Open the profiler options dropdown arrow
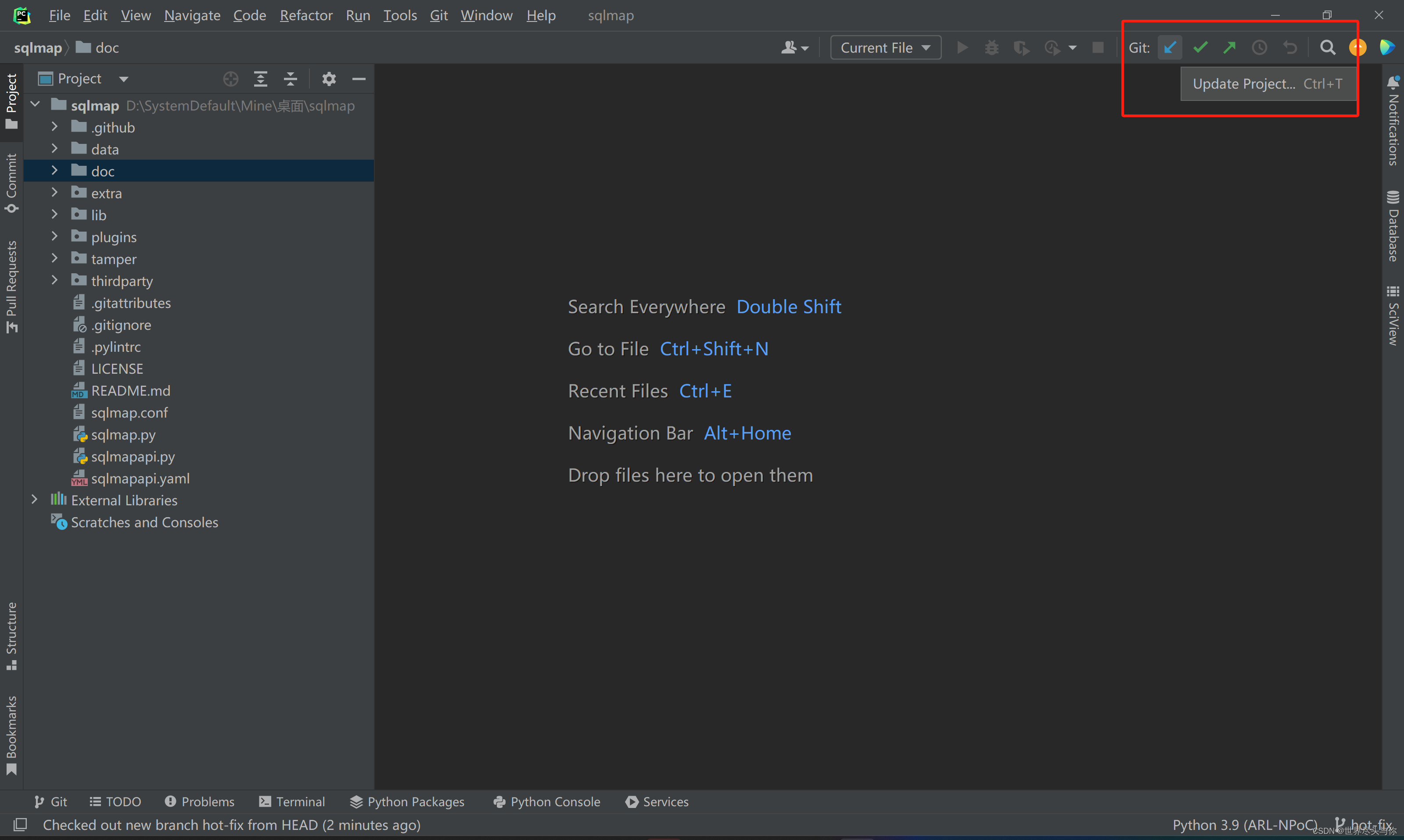The image size is (1404, 840). point(1072,47)
